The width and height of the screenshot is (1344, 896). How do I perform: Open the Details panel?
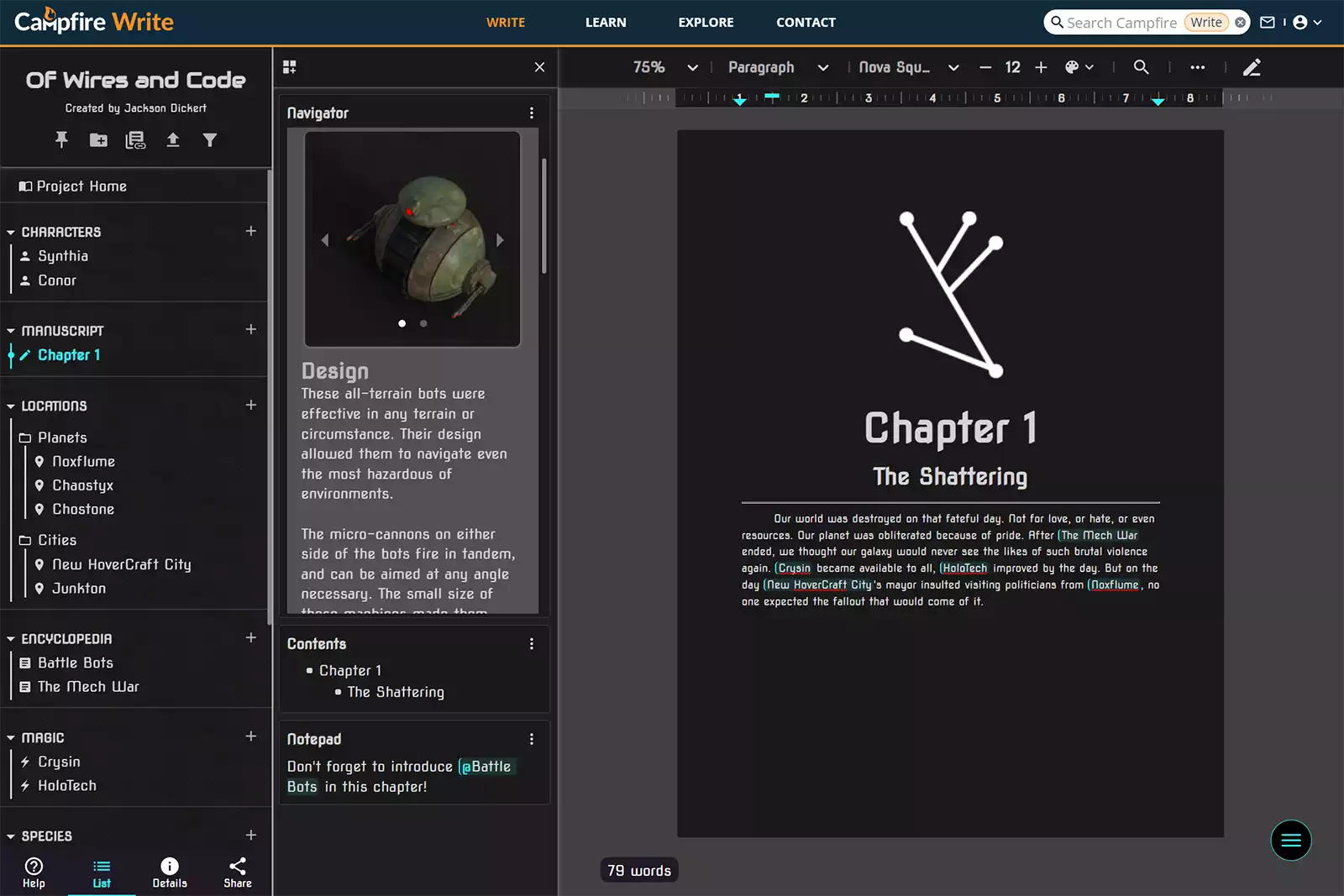(169, 872)
